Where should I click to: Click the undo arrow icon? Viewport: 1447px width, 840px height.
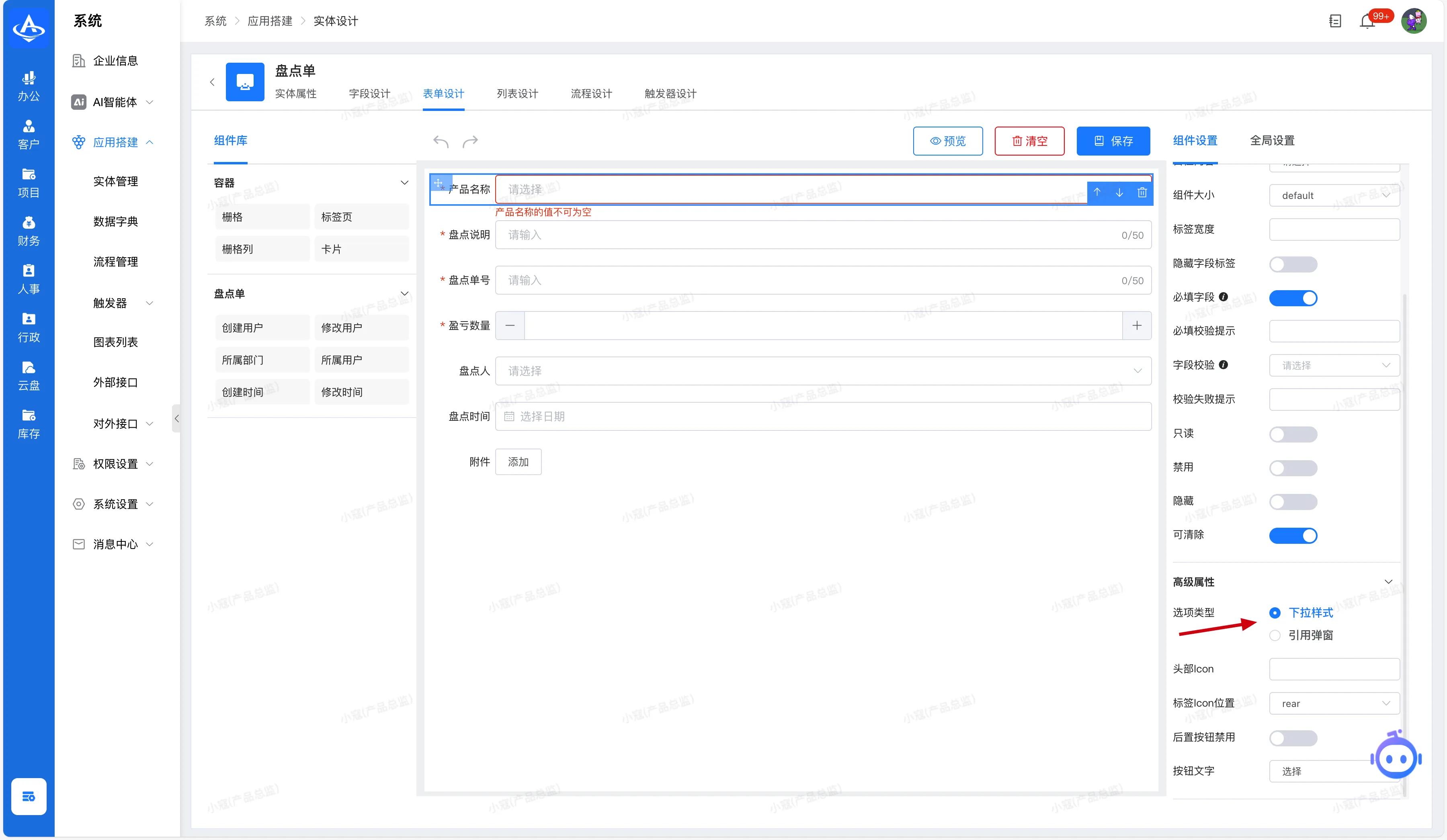(x=441, y=141)
